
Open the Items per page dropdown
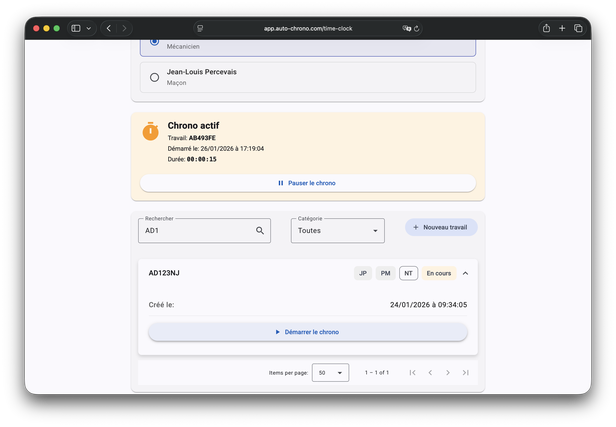330,373
